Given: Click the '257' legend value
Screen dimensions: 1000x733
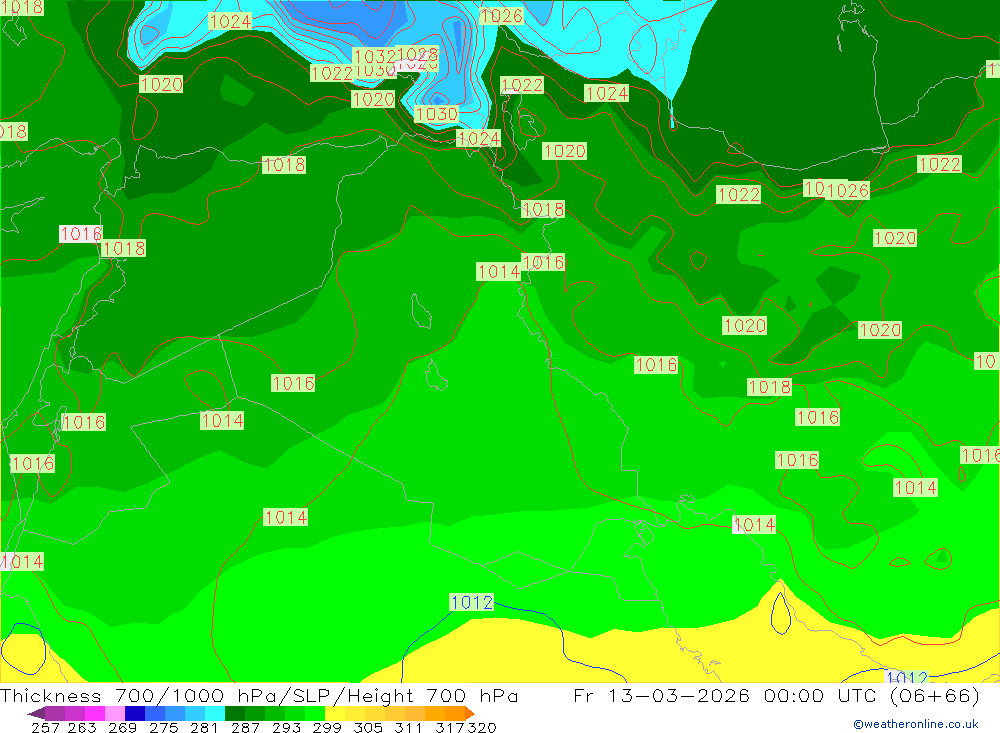Looking at the screenshot, I should [x=45, y=727].
